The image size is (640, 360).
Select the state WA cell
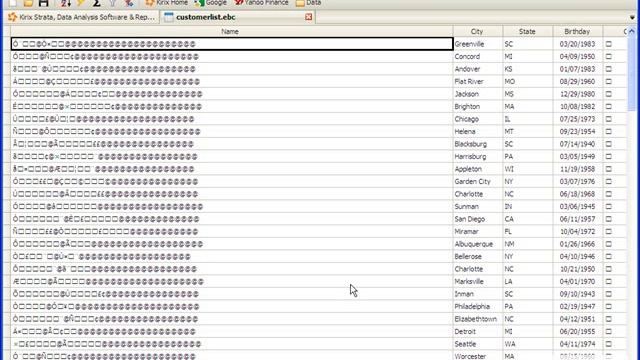point(528,344)
